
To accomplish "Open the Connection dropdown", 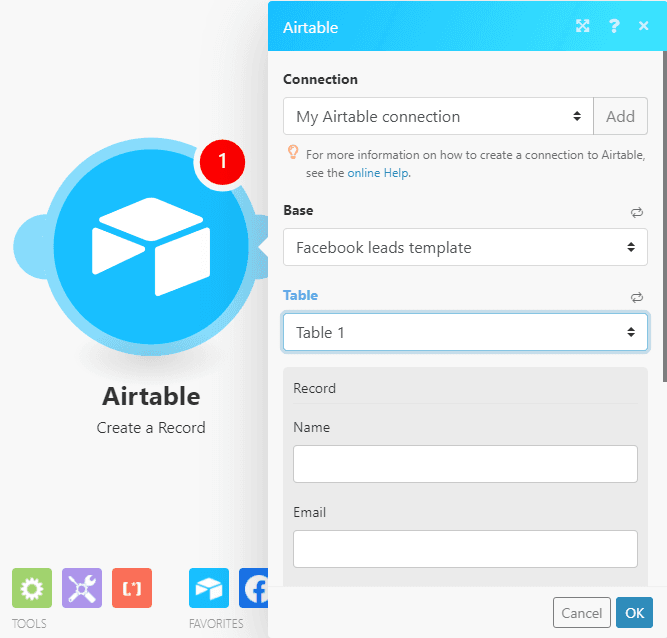I will pos(438,116).
